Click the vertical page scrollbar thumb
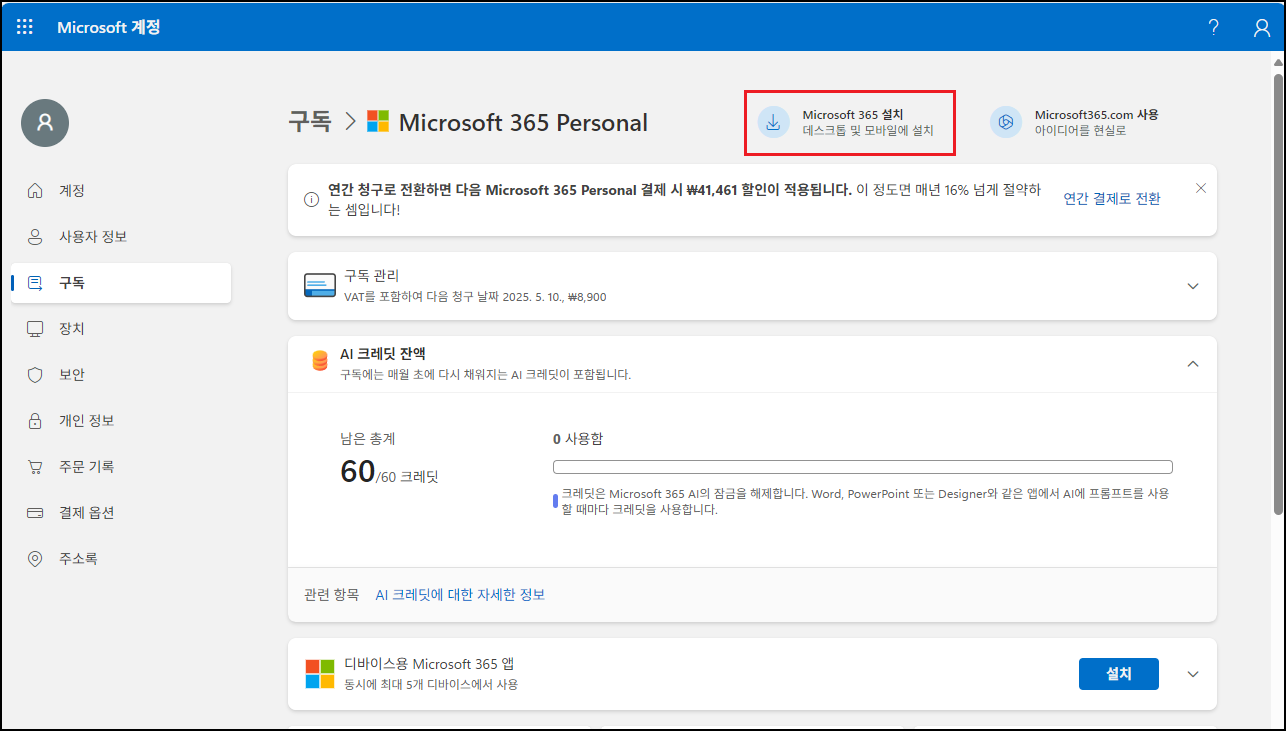 click(1279, 292)
